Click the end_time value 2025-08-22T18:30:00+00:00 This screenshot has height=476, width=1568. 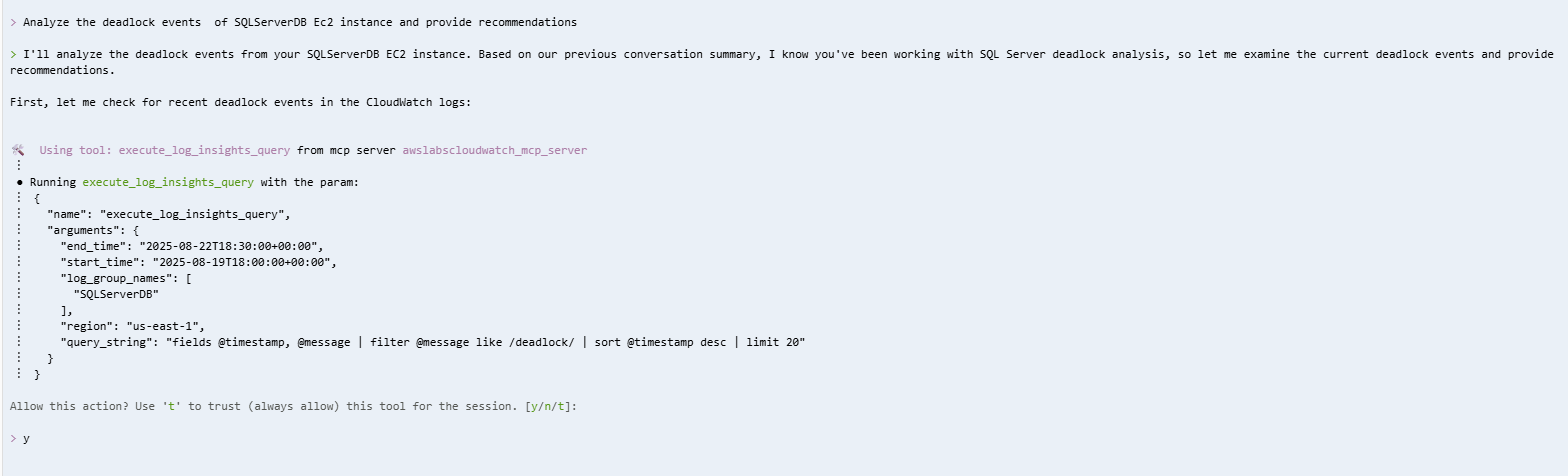229,246
